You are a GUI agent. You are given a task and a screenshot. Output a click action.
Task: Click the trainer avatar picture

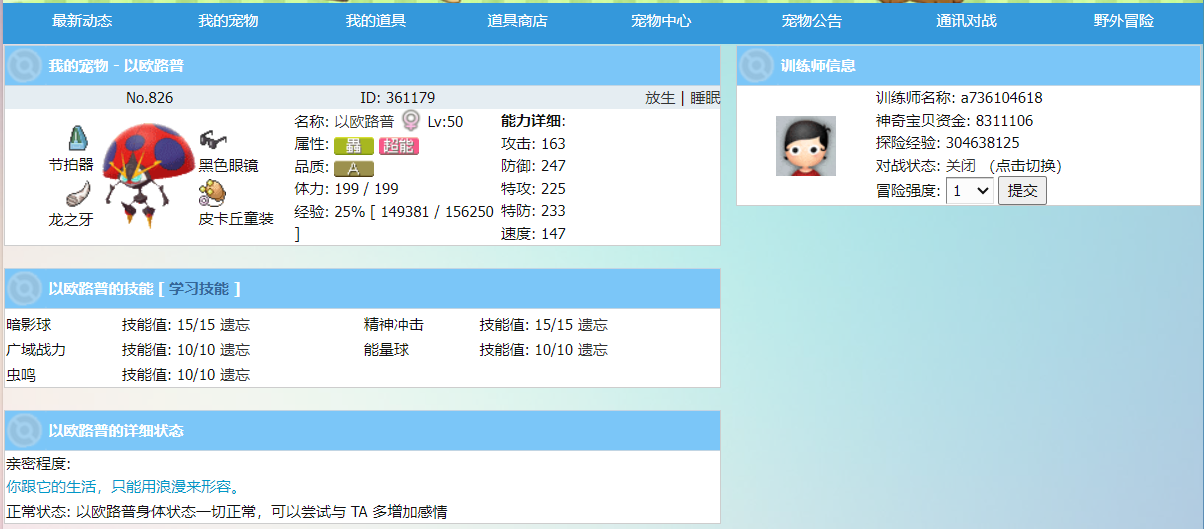pos(806,146)
